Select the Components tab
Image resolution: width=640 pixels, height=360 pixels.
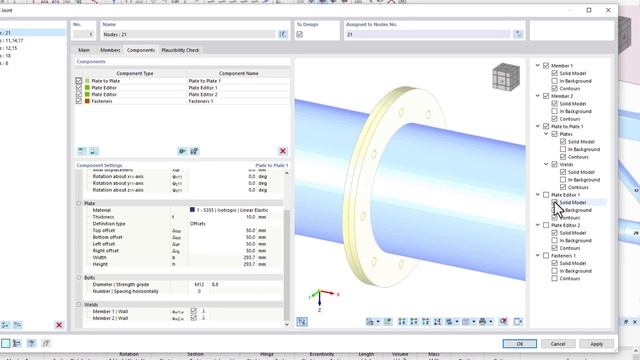[x=141, y=50]
